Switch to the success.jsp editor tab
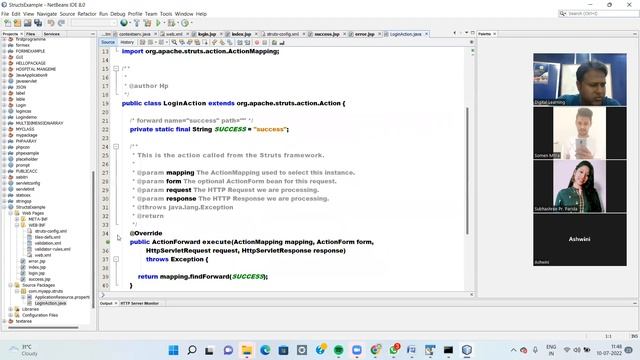Screen dimensions: 640x360 327,34
